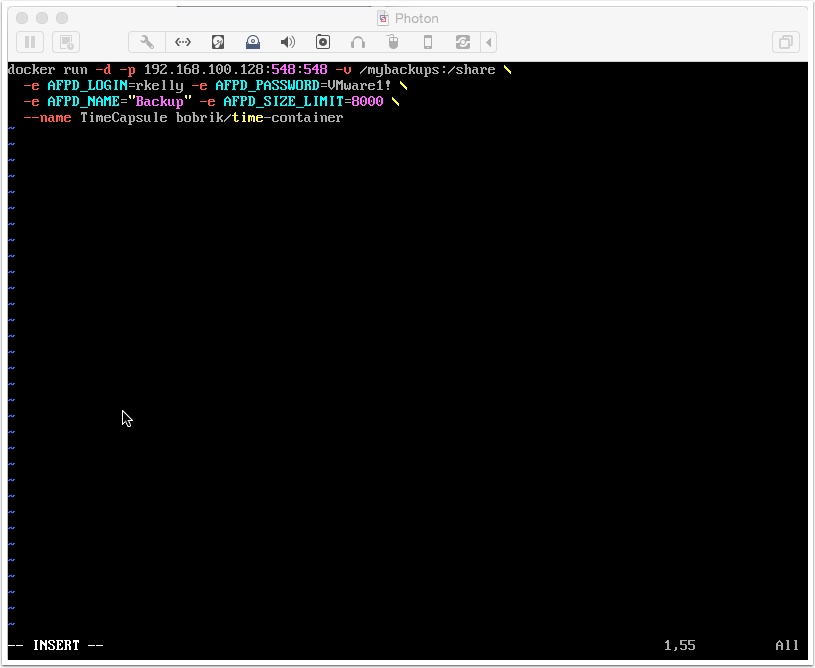Click the hard disk device icon
The height and width of the screenshot is (668, 815).
218,42
